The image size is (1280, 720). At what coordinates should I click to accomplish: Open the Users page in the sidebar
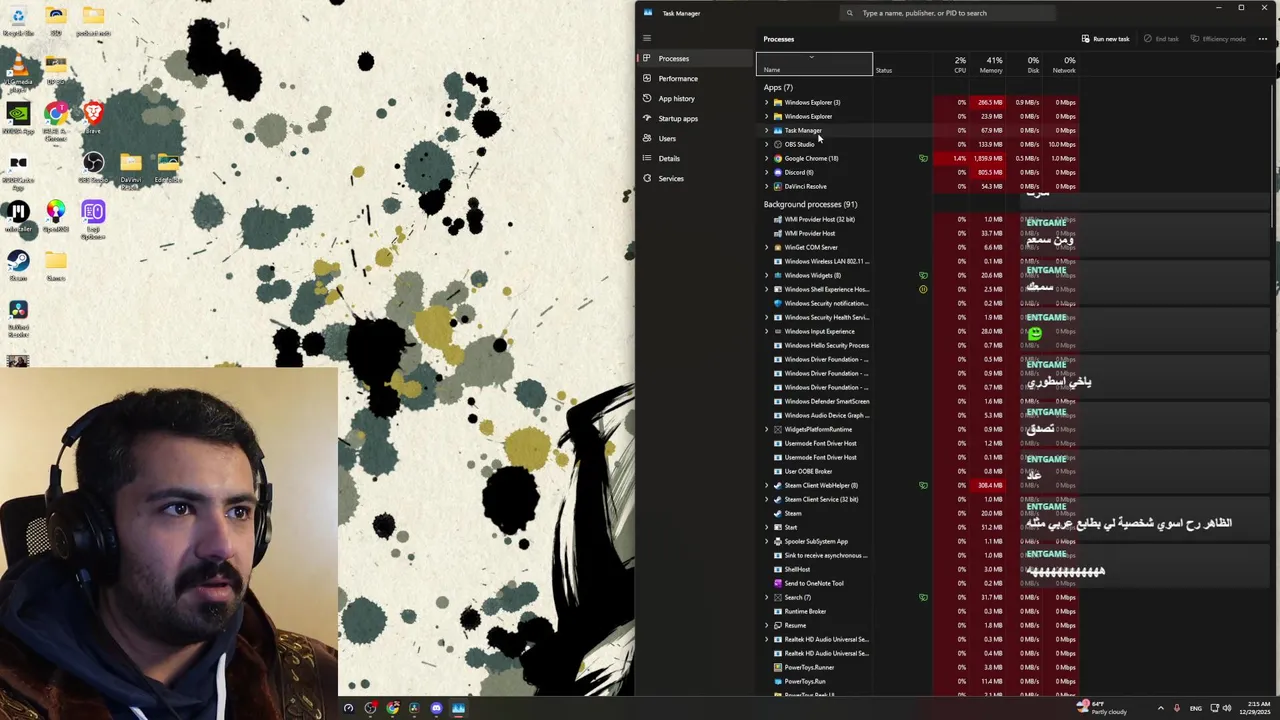695,138
